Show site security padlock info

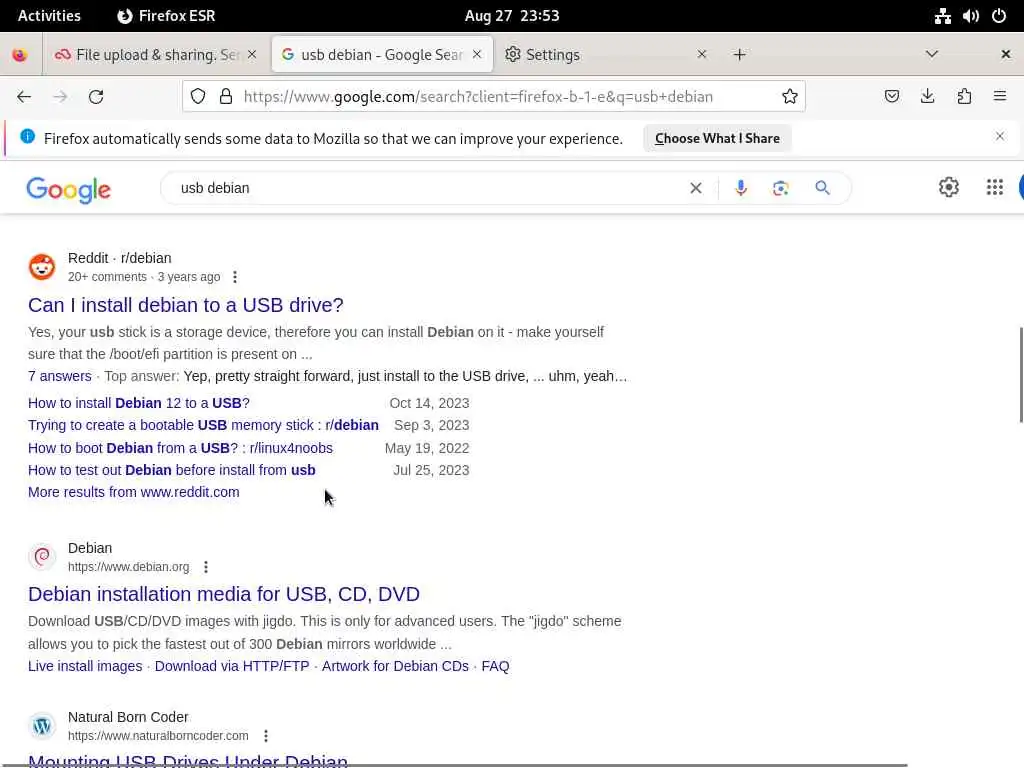click(226, 97)
